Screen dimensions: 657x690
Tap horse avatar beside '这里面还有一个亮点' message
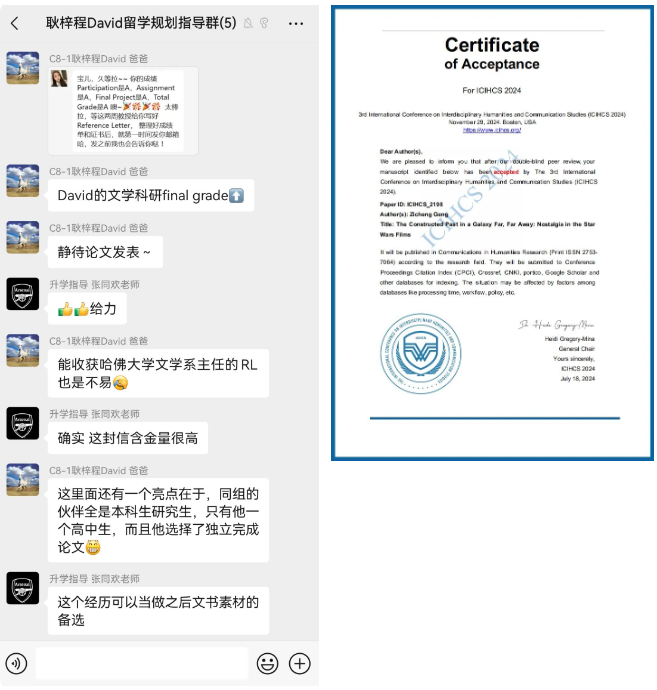pyautogui.click(x=22, y=480)
